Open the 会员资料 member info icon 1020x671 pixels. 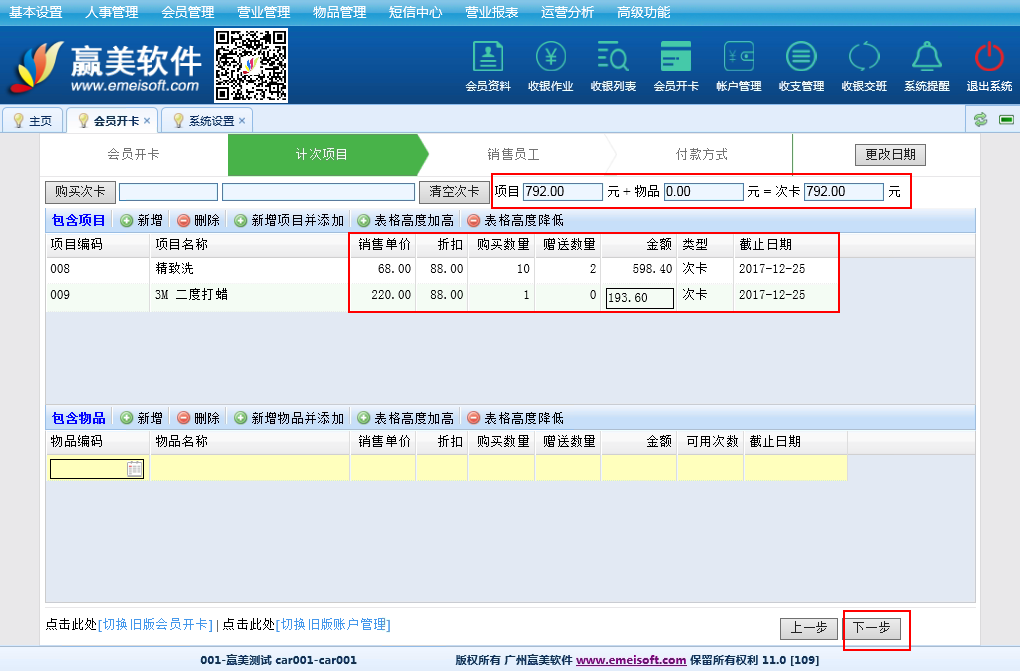(488, 66)
